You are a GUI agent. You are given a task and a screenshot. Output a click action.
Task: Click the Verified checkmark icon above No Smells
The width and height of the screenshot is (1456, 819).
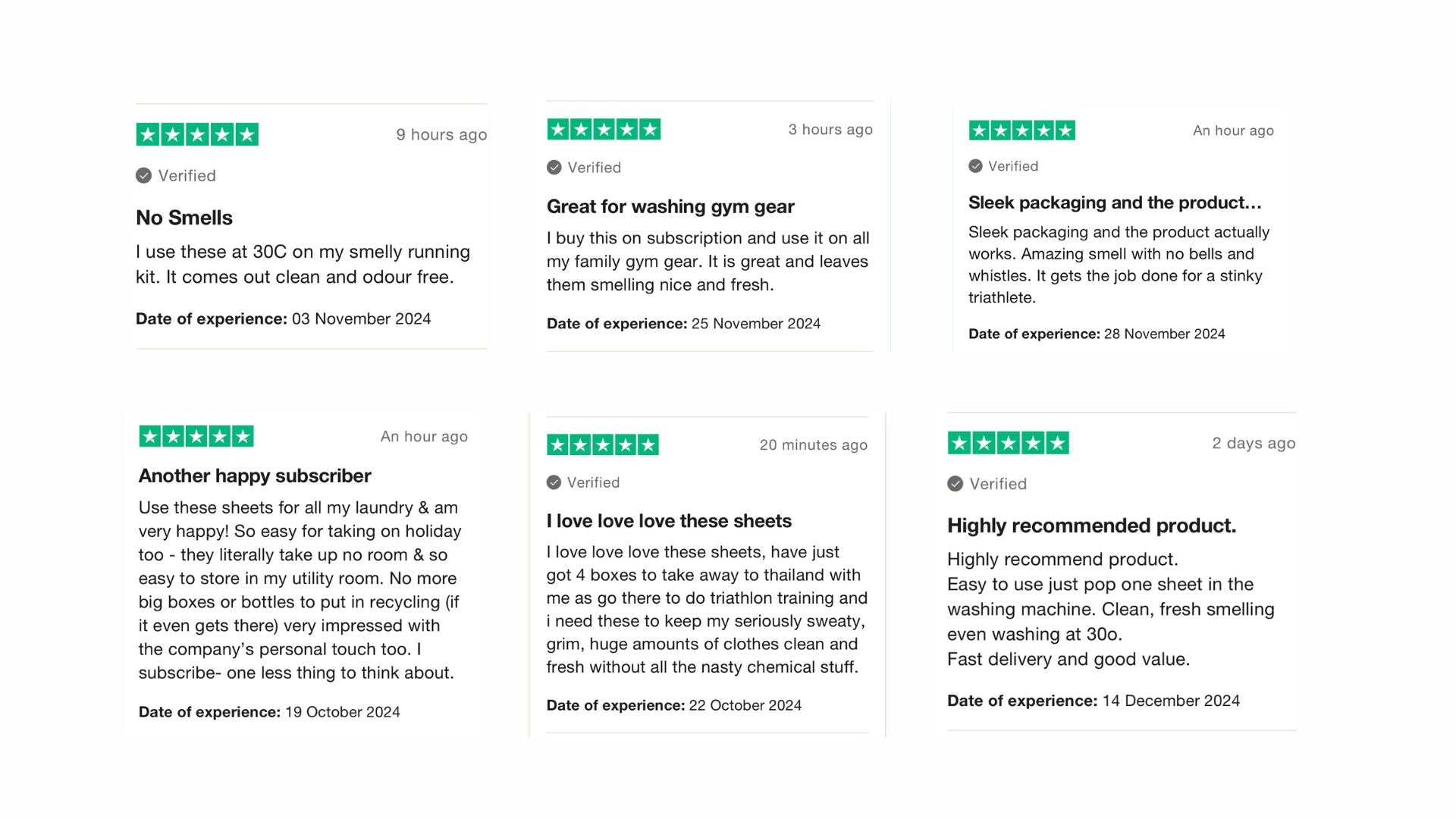click(144, 176)
